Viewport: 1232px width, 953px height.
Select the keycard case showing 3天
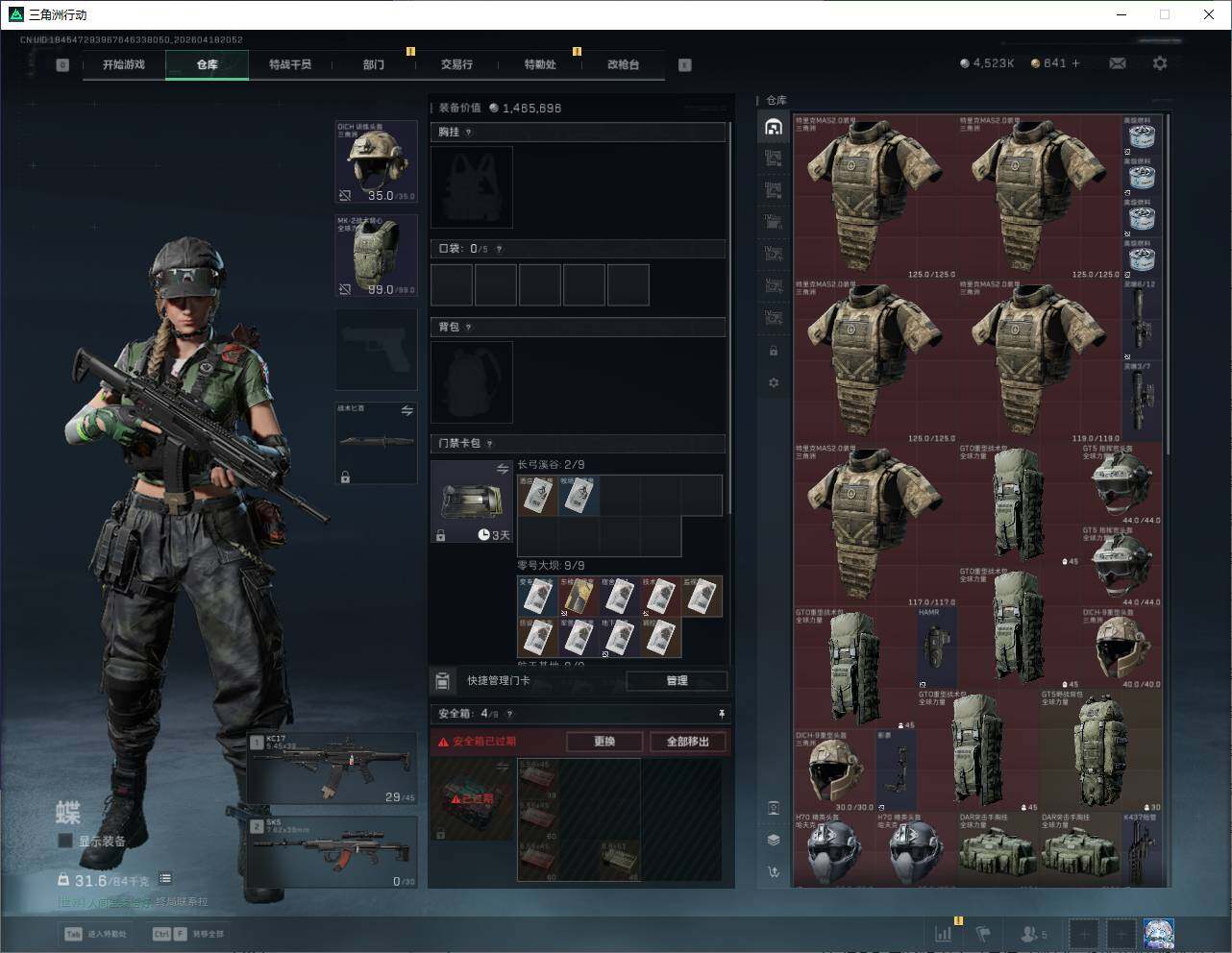pos(472,501)
